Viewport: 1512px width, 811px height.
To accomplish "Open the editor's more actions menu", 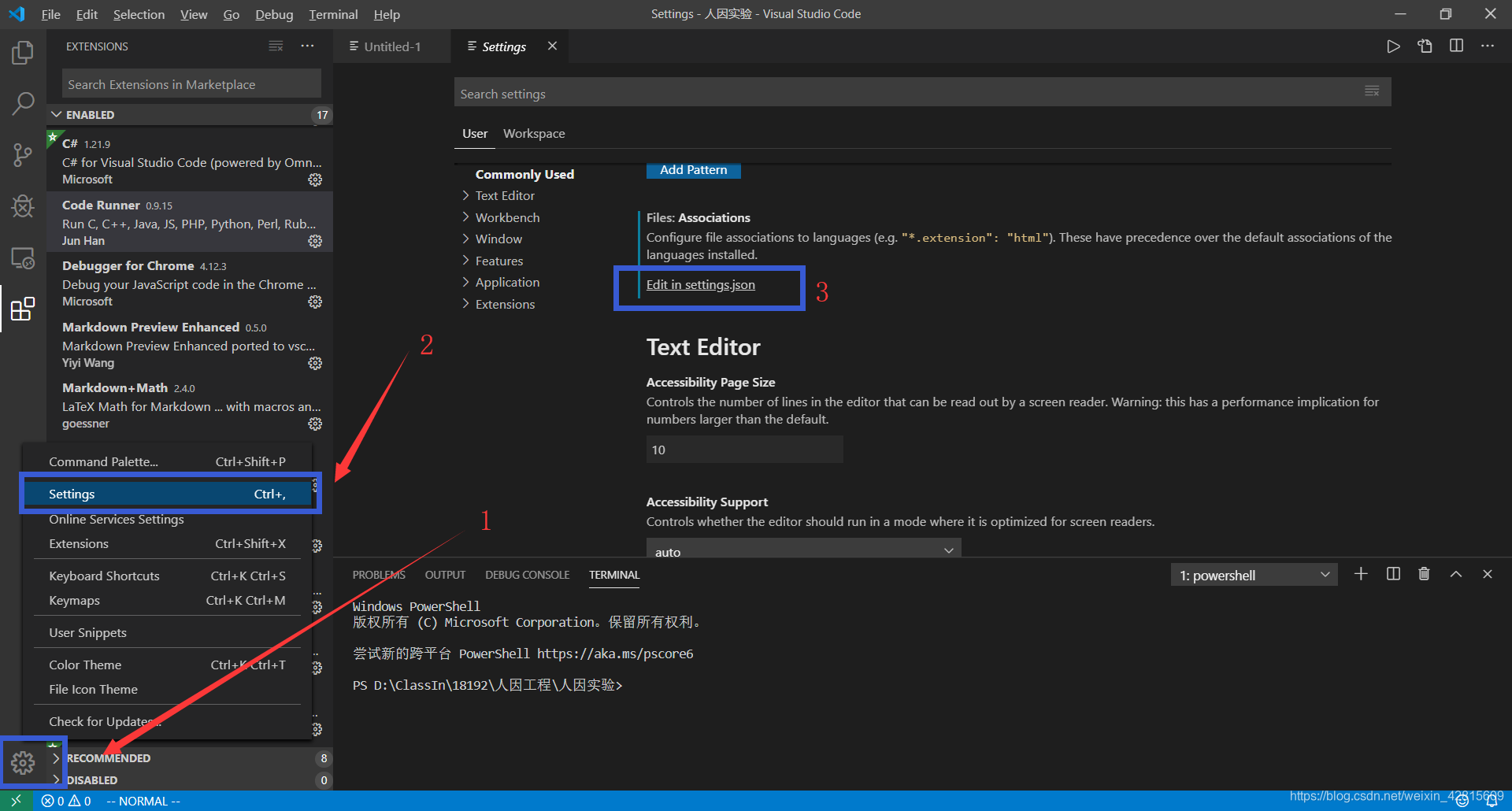I will coord(1488,46).
